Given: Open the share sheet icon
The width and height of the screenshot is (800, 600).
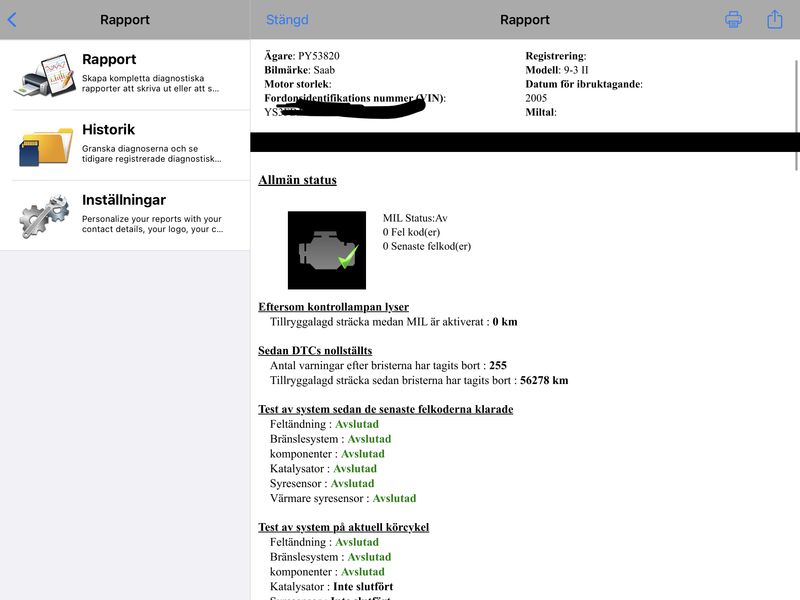Looking at the screenshot, I should coord(774,19).
